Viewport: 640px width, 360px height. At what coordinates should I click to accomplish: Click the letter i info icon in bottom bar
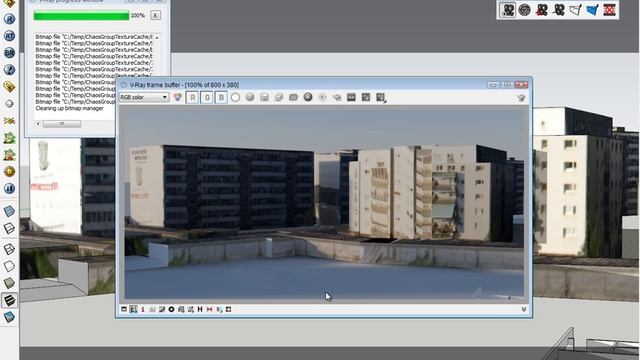pos(143,309)
